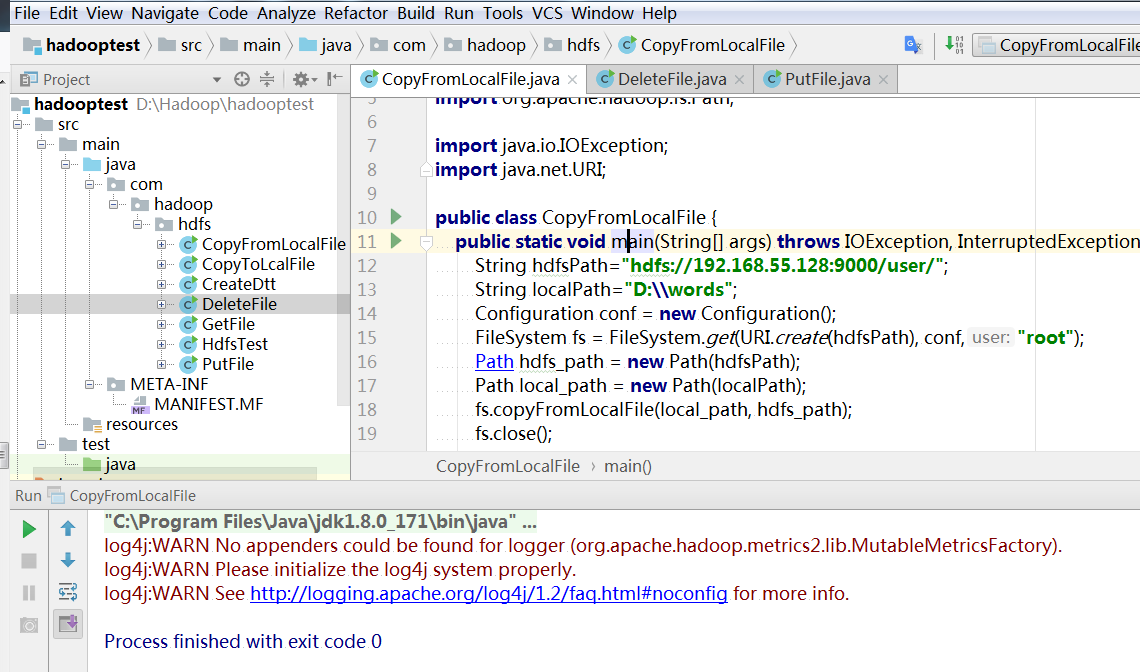Image resolution: width=1140 pixels, height=672 pixels.
Task: Open the log4j faq noconfig link
Action: pos(488,593)
